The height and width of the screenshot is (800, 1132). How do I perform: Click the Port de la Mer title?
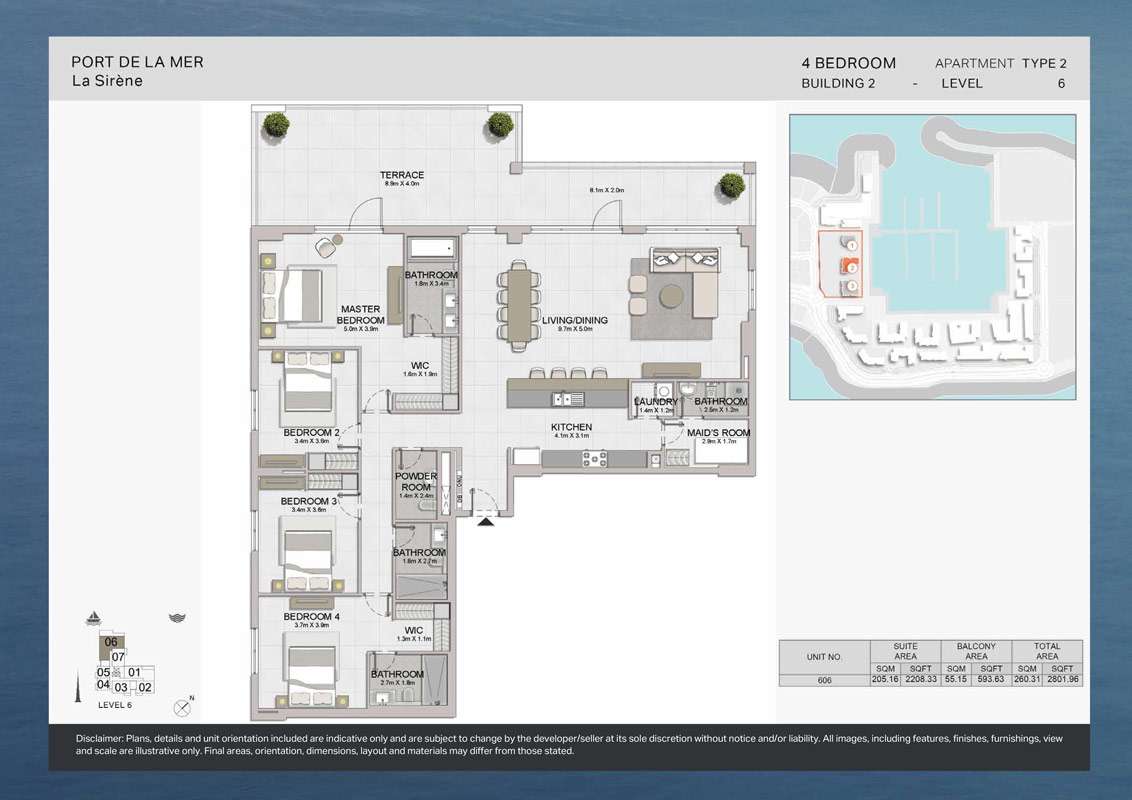[137, 62]
